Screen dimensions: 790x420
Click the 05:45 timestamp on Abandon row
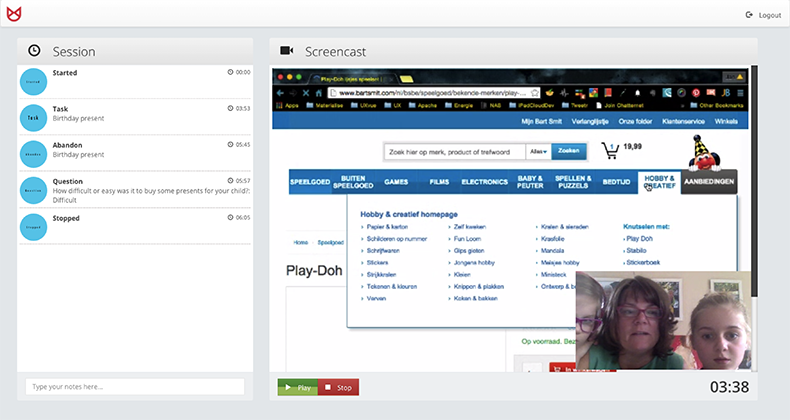[239, 145]
